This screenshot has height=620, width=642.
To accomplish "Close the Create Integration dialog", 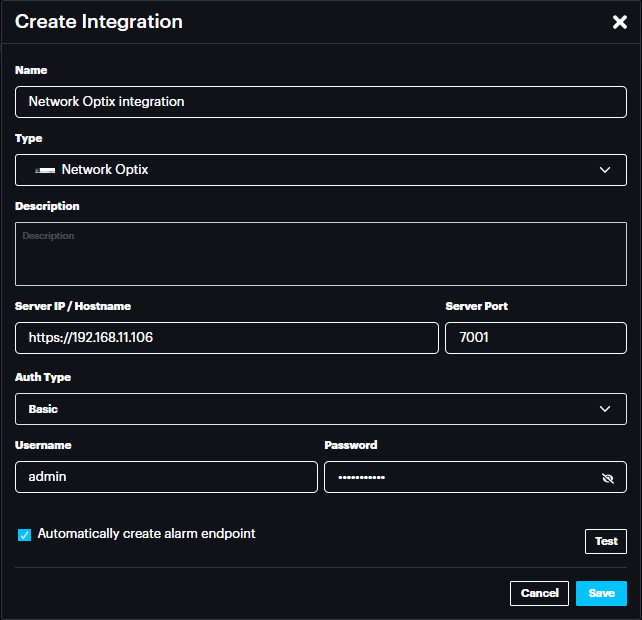I will [x=619, y=22].
